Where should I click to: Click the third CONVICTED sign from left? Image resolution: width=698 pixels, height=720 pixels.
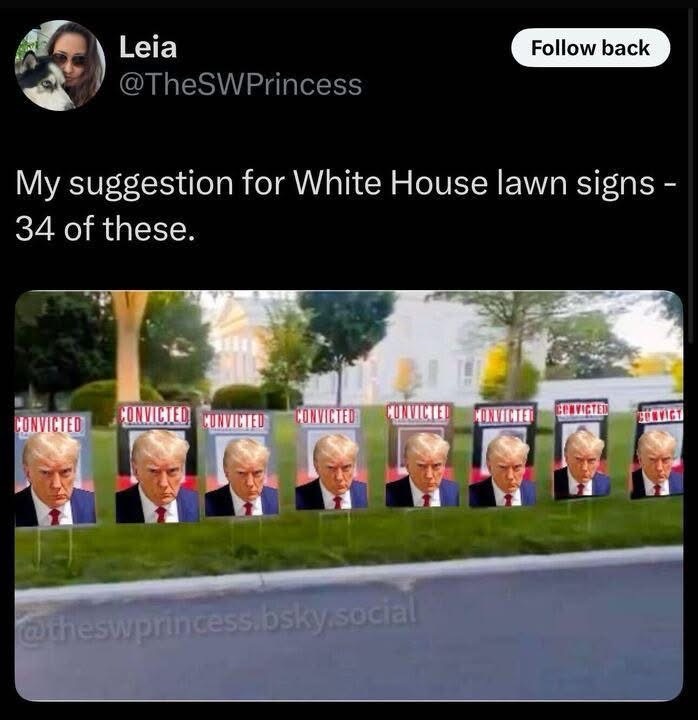point(240,463)
